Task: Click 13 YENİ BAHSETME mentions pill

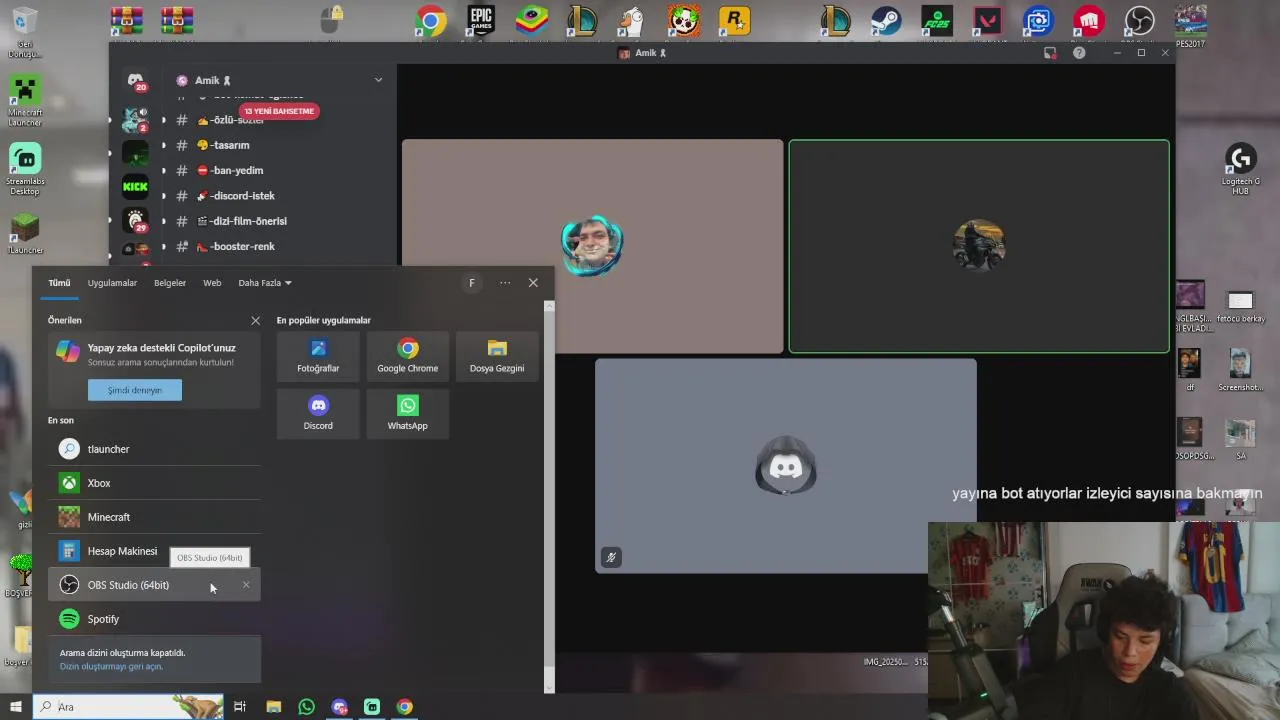Action: [x=279, y=111]
